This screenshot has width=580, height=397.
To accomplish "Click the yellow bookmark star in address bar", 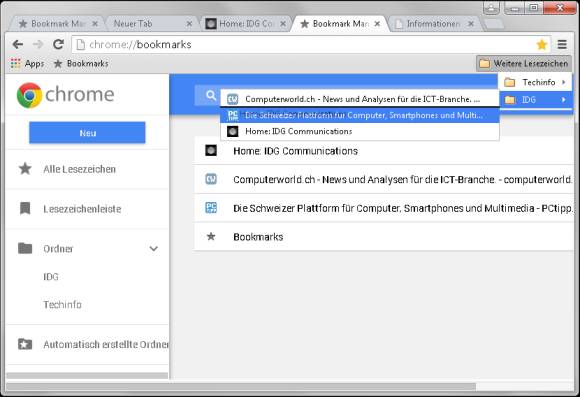I will point(542,45).
